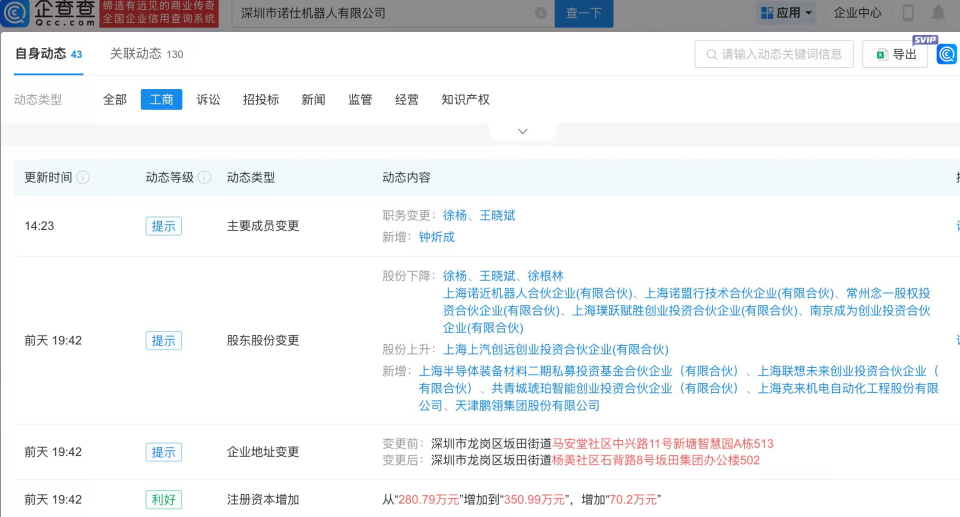Switch to the 关联动态 tab
The height and width of the screenshot is (517, 960).
coord(146,54)
